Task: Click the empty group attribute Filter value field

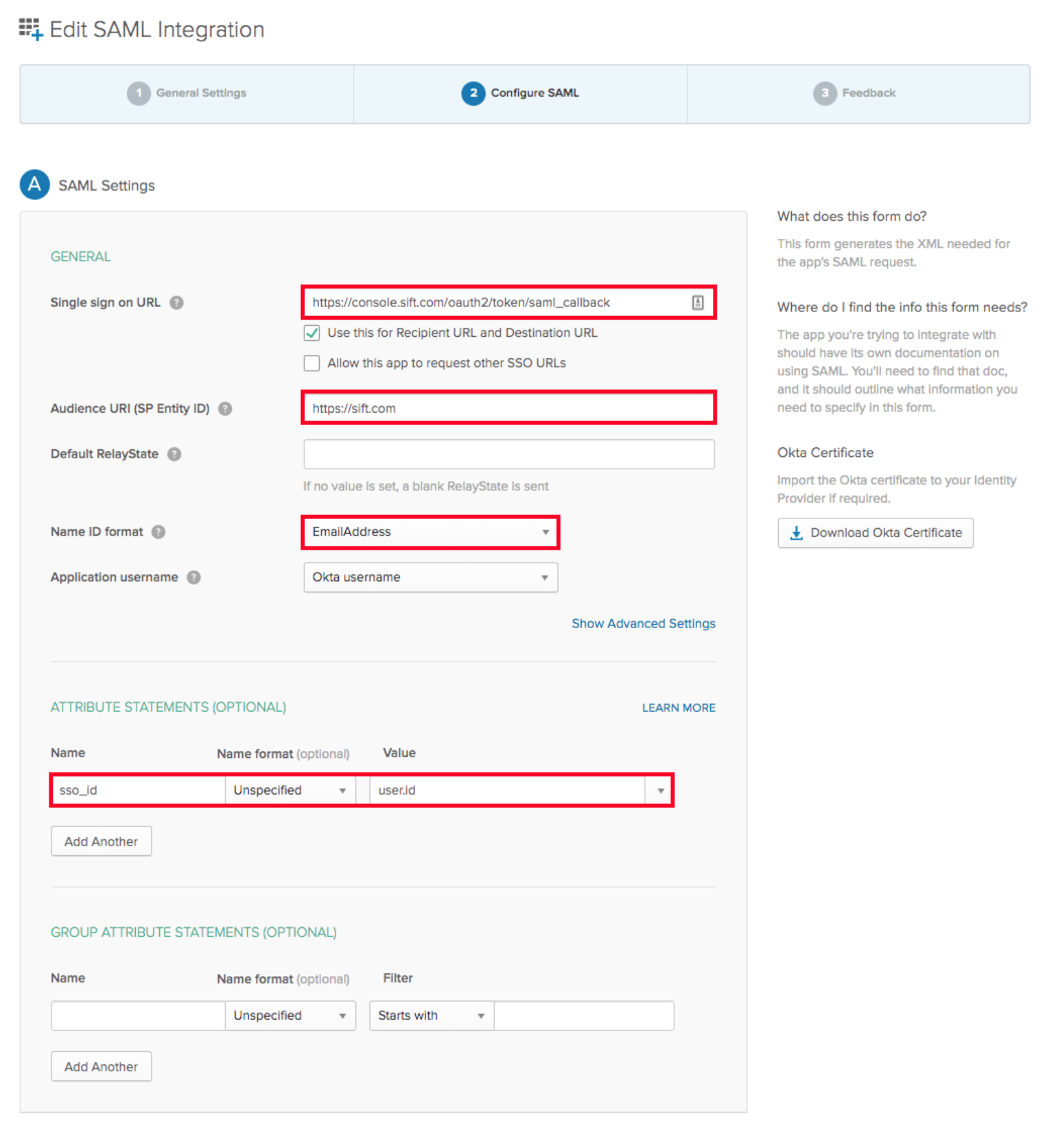Action: tap(584, 1016)
